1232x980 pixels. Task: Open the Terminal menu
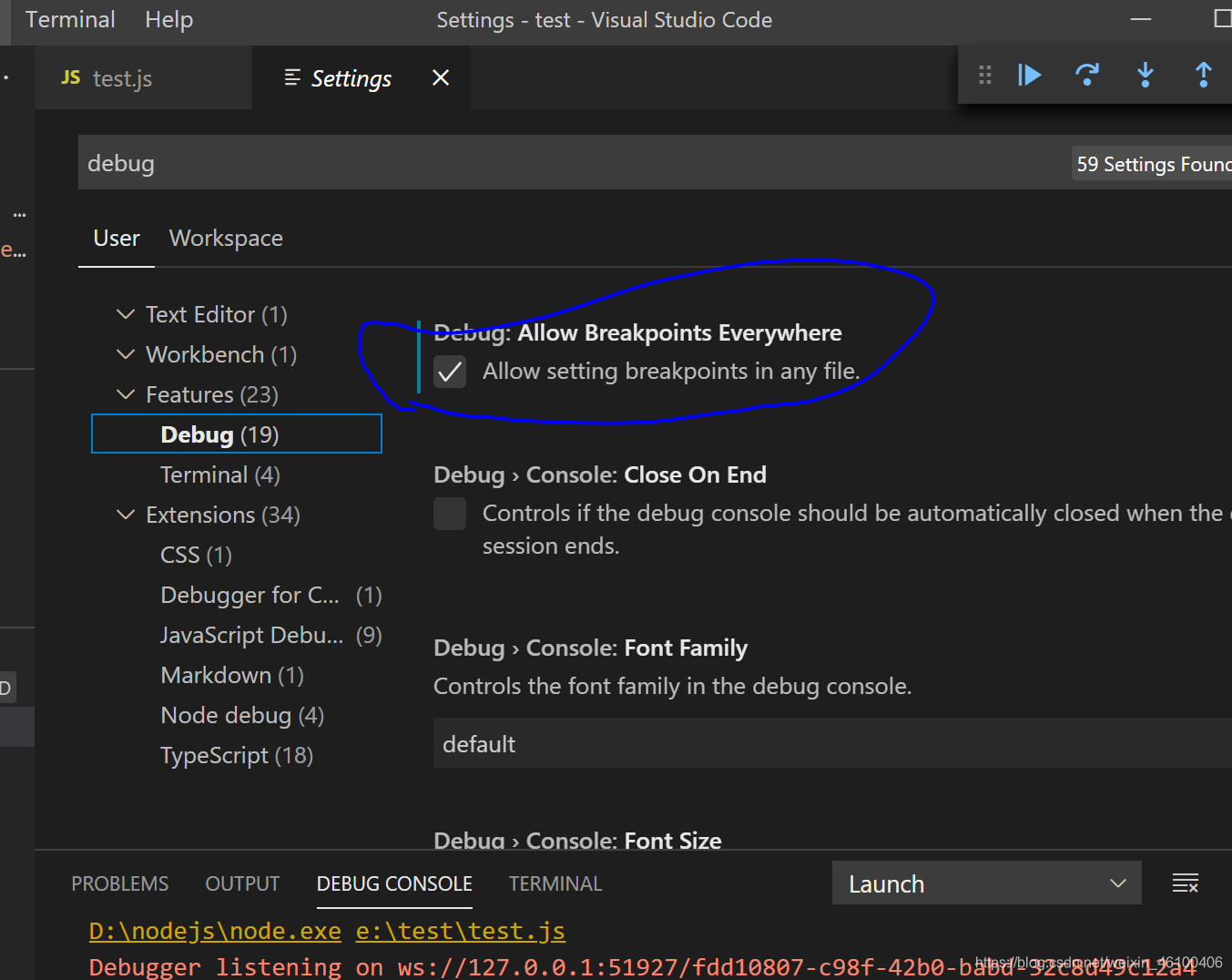click(70, 20)
